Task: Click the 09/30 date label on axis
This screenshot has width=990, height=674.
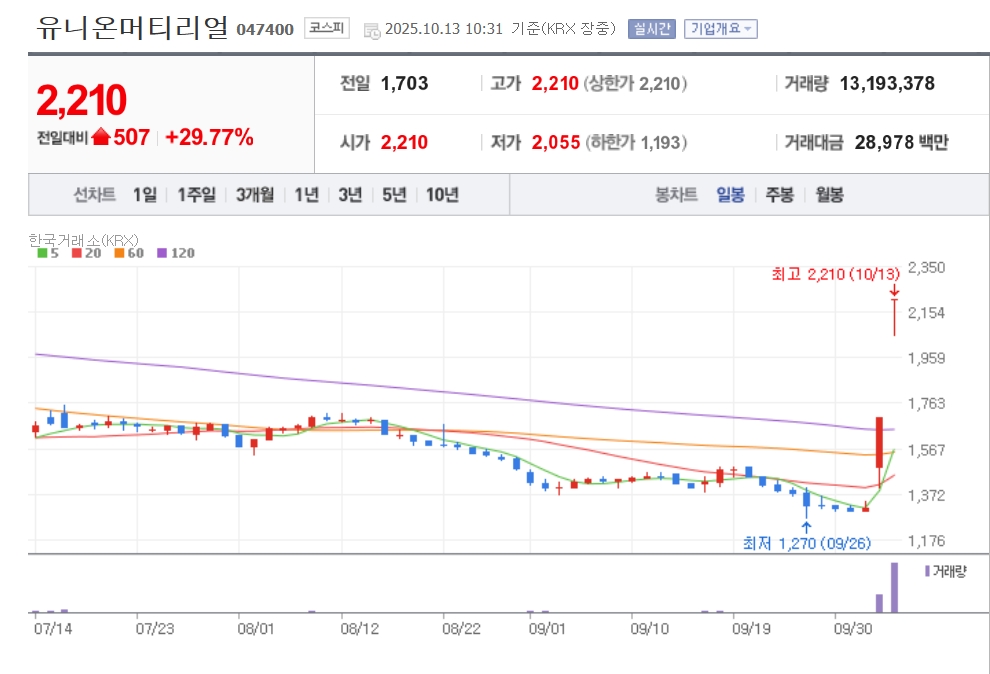Action: coord(853,629)
